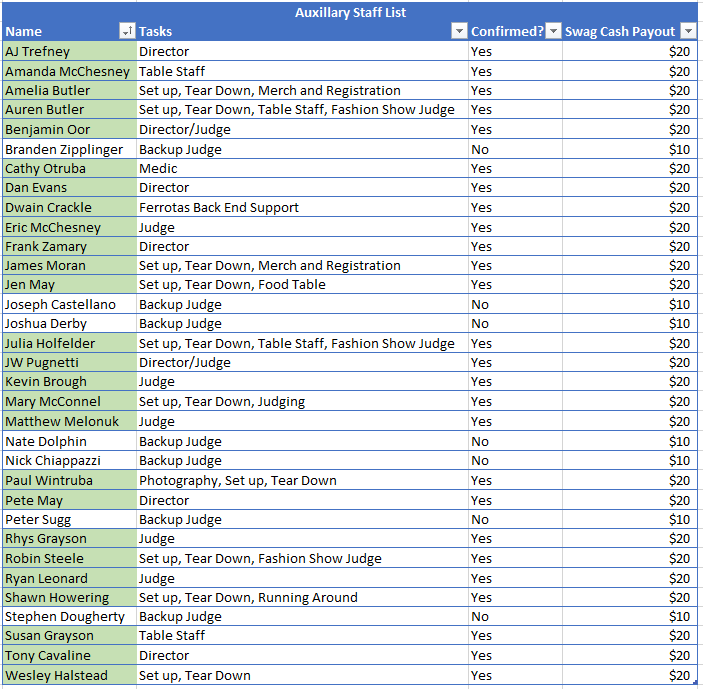This screenshot has height=689, width=703.
Task: Select Robin Steele's tasks cell
Action: [302, 558]
